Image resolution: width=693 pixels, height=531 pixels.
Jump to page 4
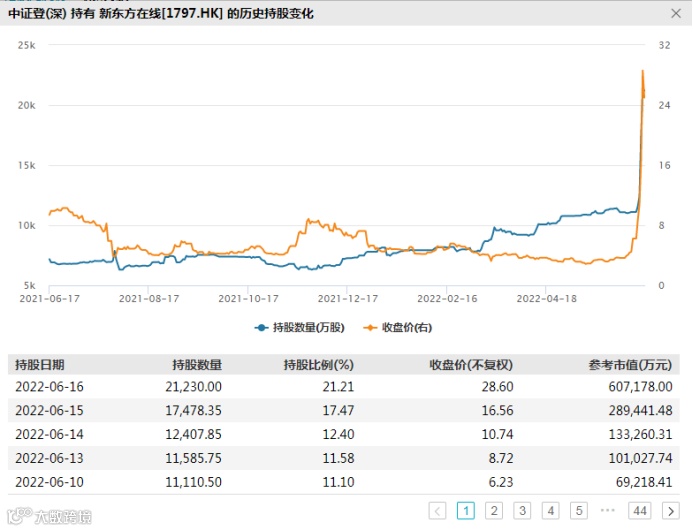551,511
